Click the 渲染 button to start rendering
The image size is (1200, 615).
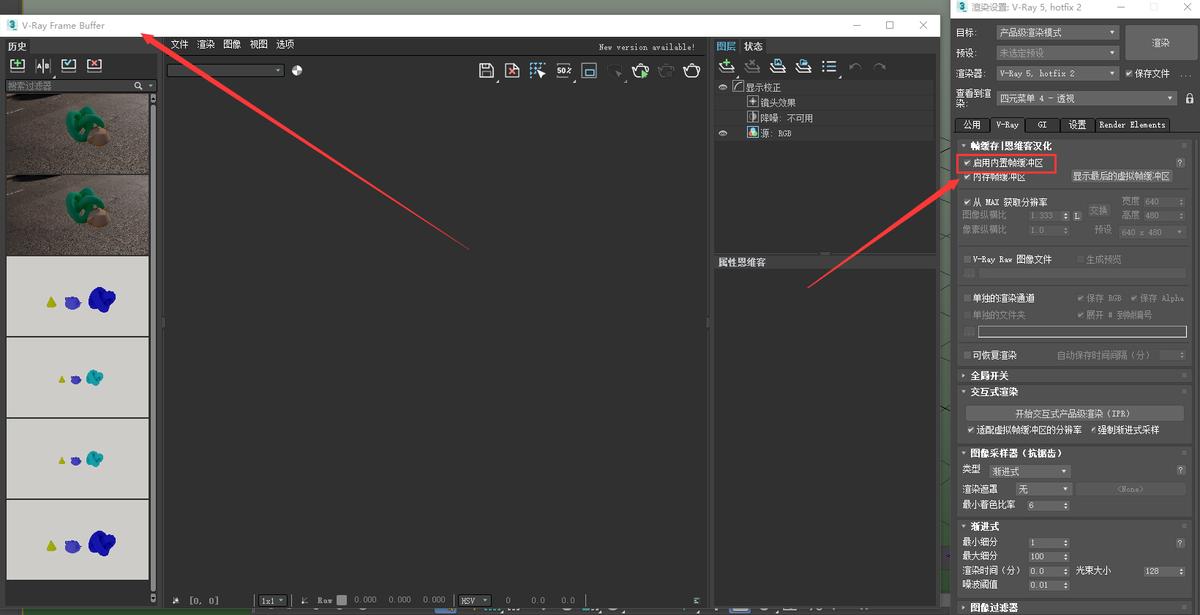(x=1160, y=43)
